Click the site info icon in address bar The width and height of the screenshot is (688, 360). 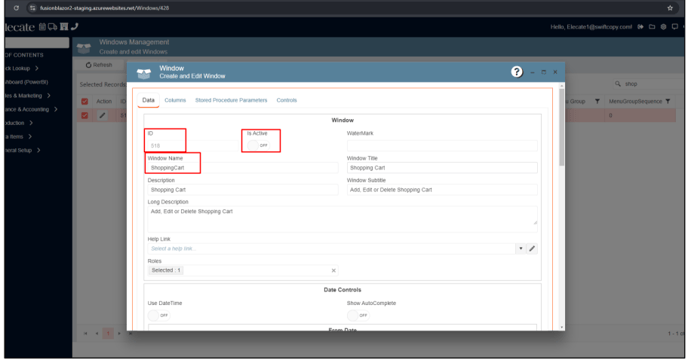(x=32, y=8)
